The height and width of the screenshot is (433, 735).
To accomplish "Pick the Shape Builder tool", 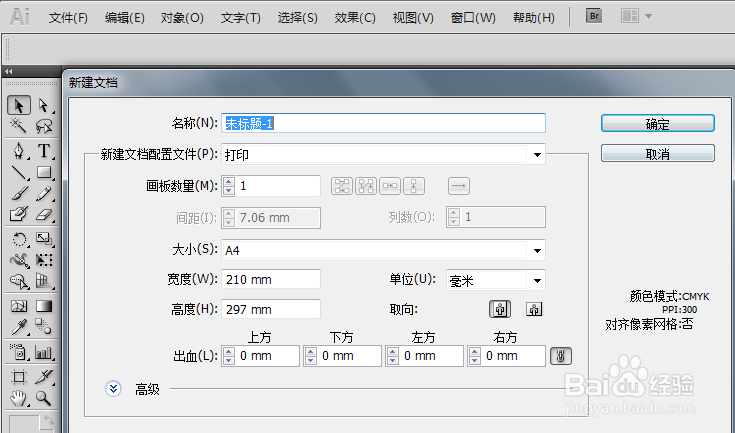I will pyautogui.click(x=19, y=281).
